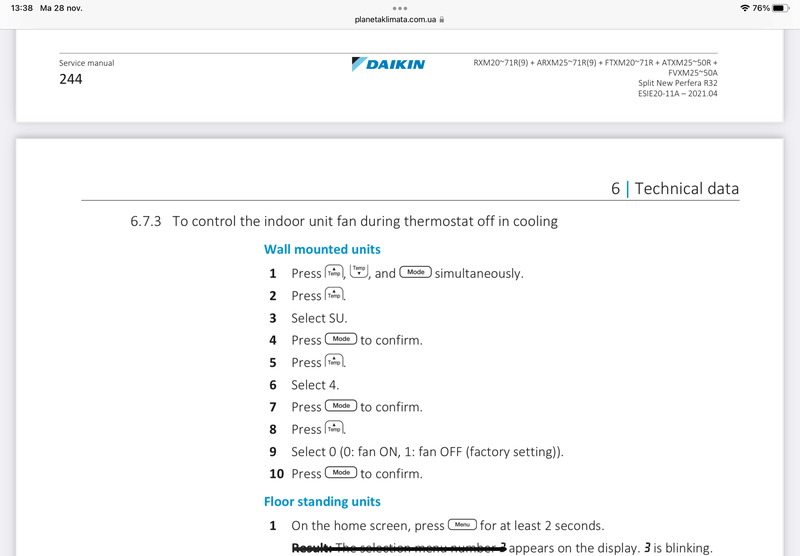Image resolution: width=800 pixels, height=556 pixels.
Task: Tap the battery indicator in status bar
Action: coord(780,7)
